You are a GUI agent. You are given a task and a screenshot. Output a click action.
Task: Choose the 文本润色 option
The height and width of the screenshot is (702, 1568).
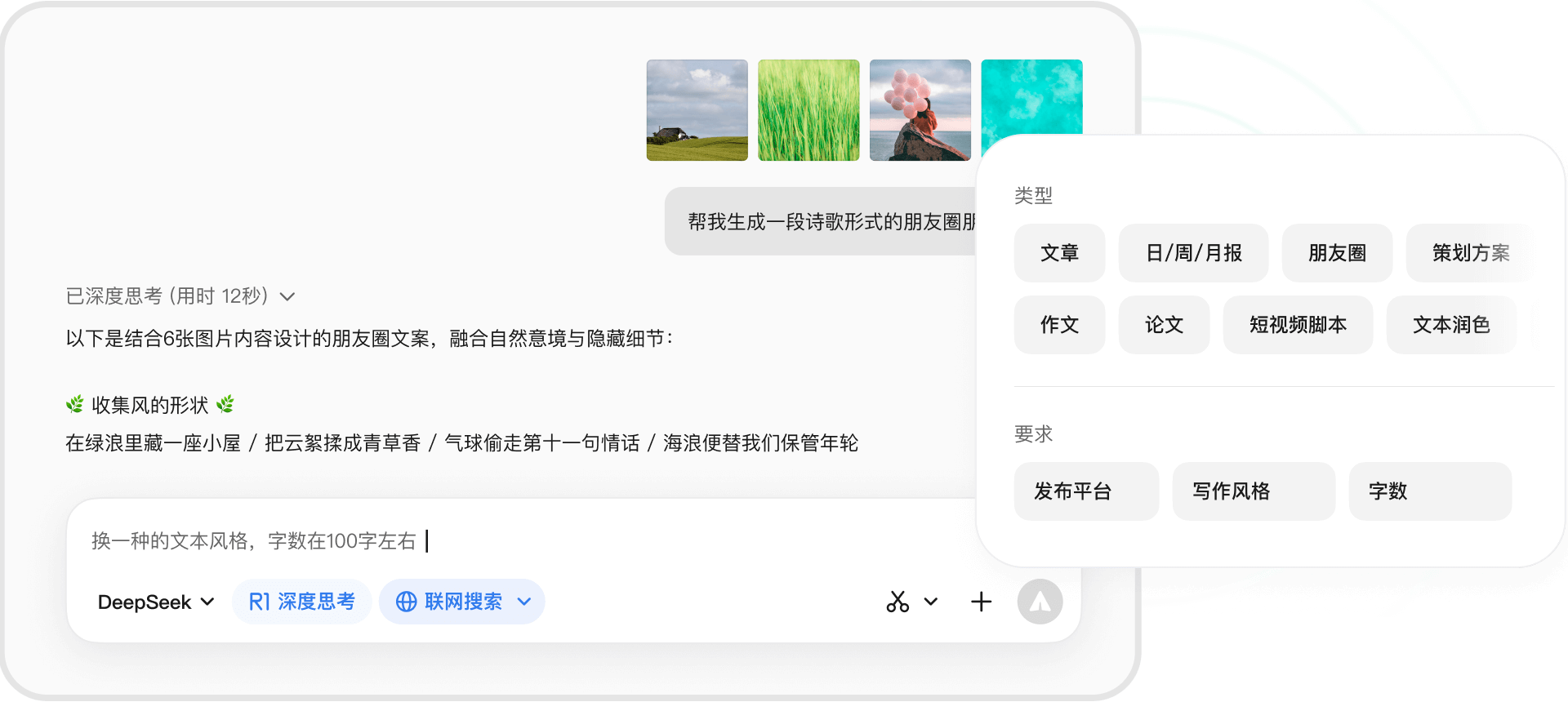(1451, 325)
